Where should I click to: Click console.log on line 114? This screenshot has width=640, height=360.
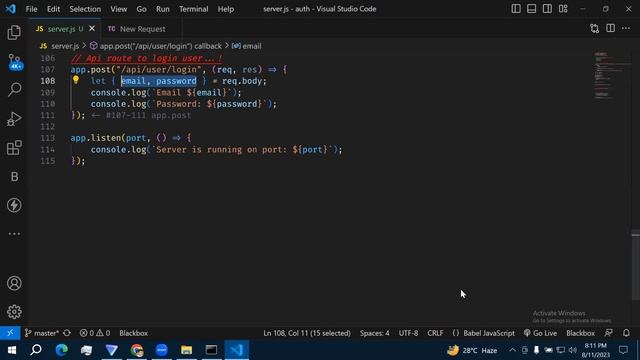coord(118,149)
